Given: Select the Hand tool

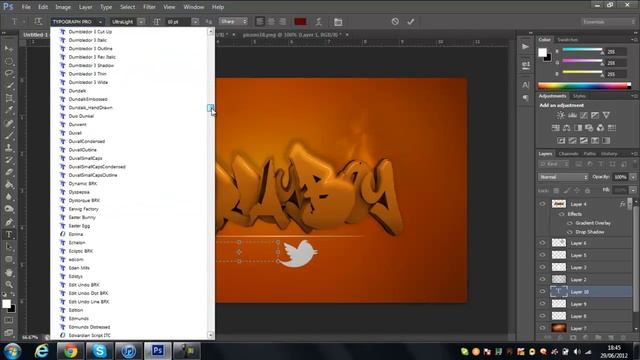Looking at the screenshot, I should coord(9,272).
